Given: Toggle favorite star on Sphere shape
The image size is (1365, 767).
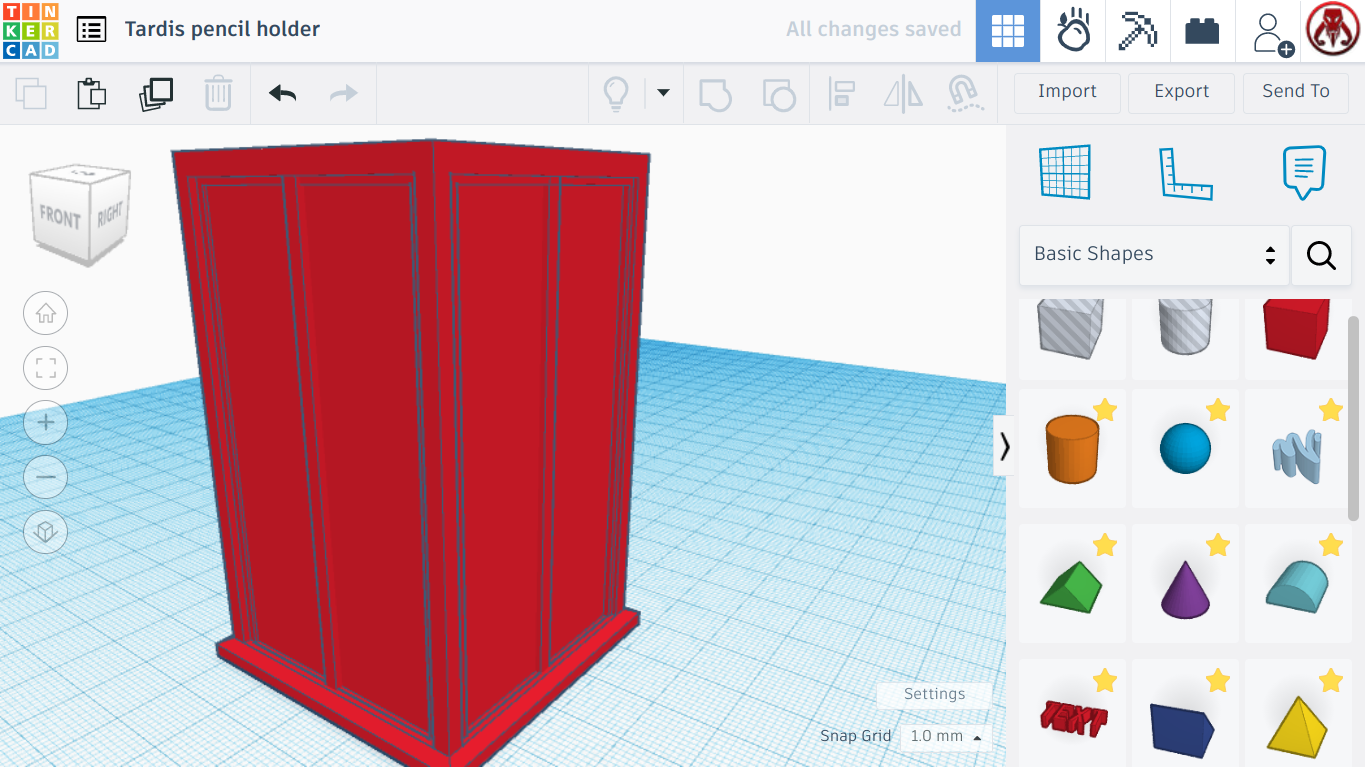Looking at the screenshot, I should (1218, 410).
